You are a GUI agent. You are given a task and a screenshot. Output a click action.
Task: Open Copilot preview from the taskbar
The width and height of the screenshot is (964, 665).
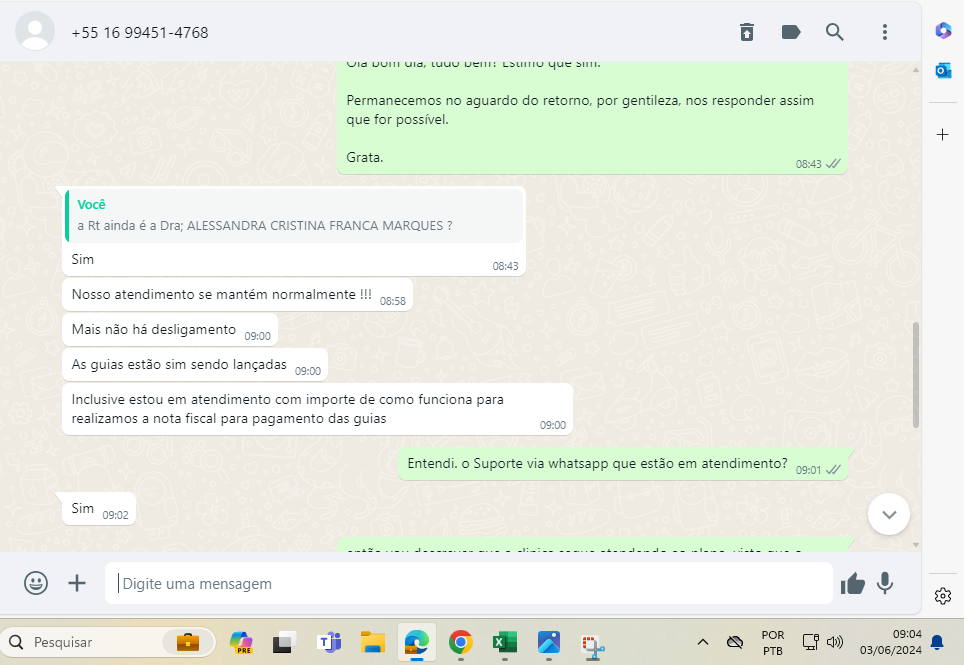pos(242,642)
